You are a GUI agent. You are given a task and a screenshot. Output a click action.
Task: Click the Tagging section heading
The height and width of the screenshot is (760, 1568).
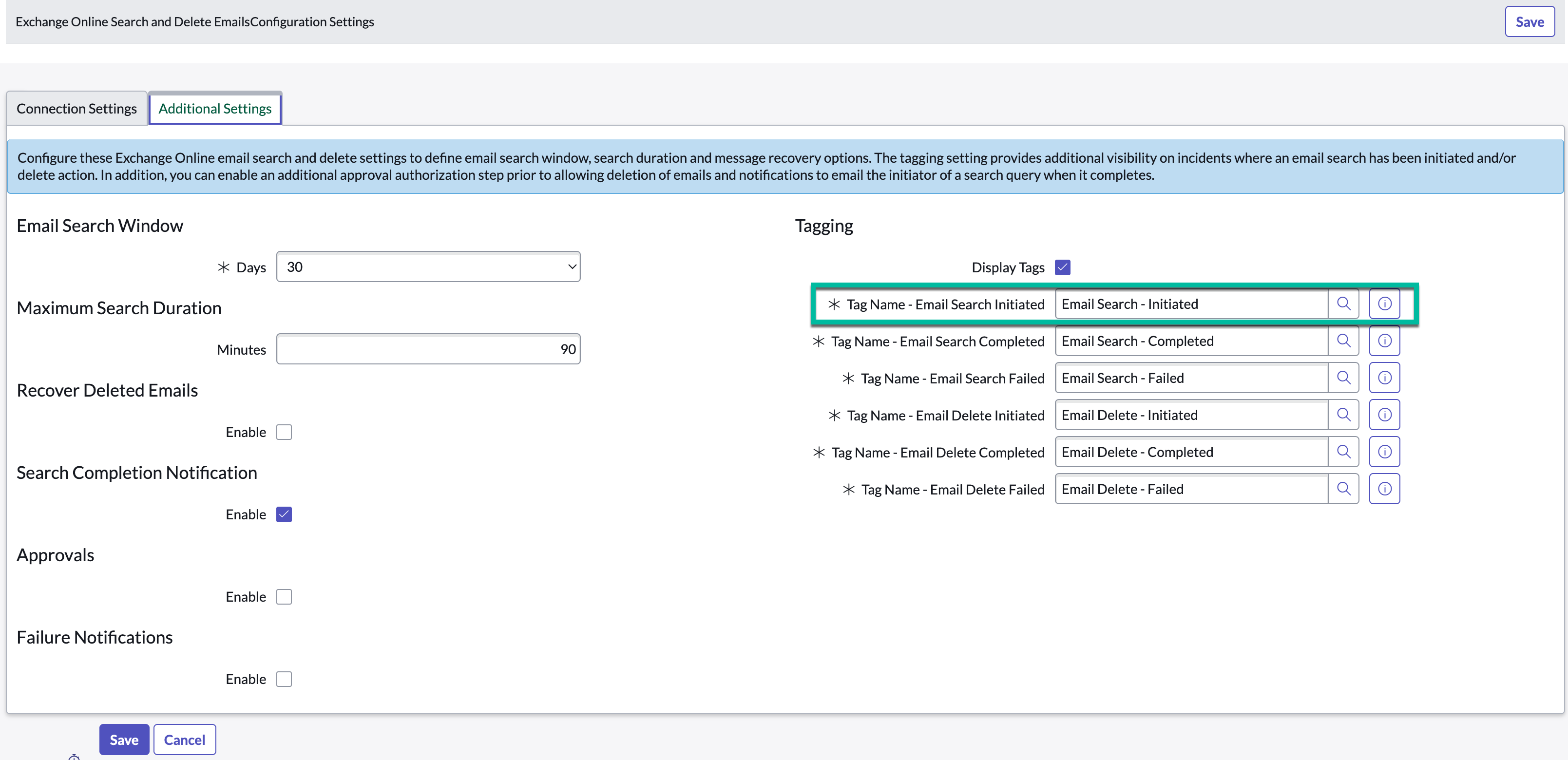click(823, 226)
